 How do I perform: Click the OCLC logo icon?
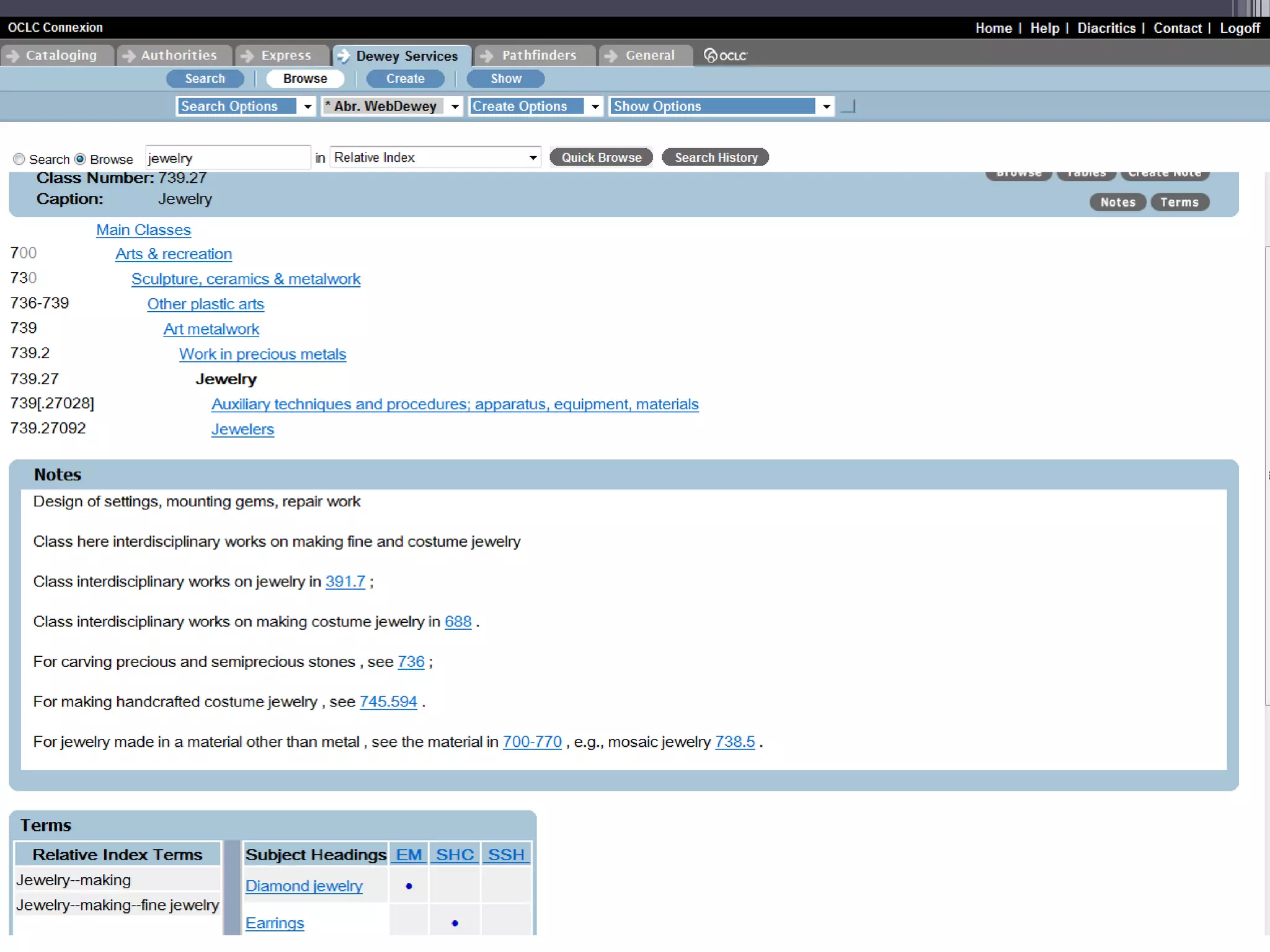(x=725, y=56)
